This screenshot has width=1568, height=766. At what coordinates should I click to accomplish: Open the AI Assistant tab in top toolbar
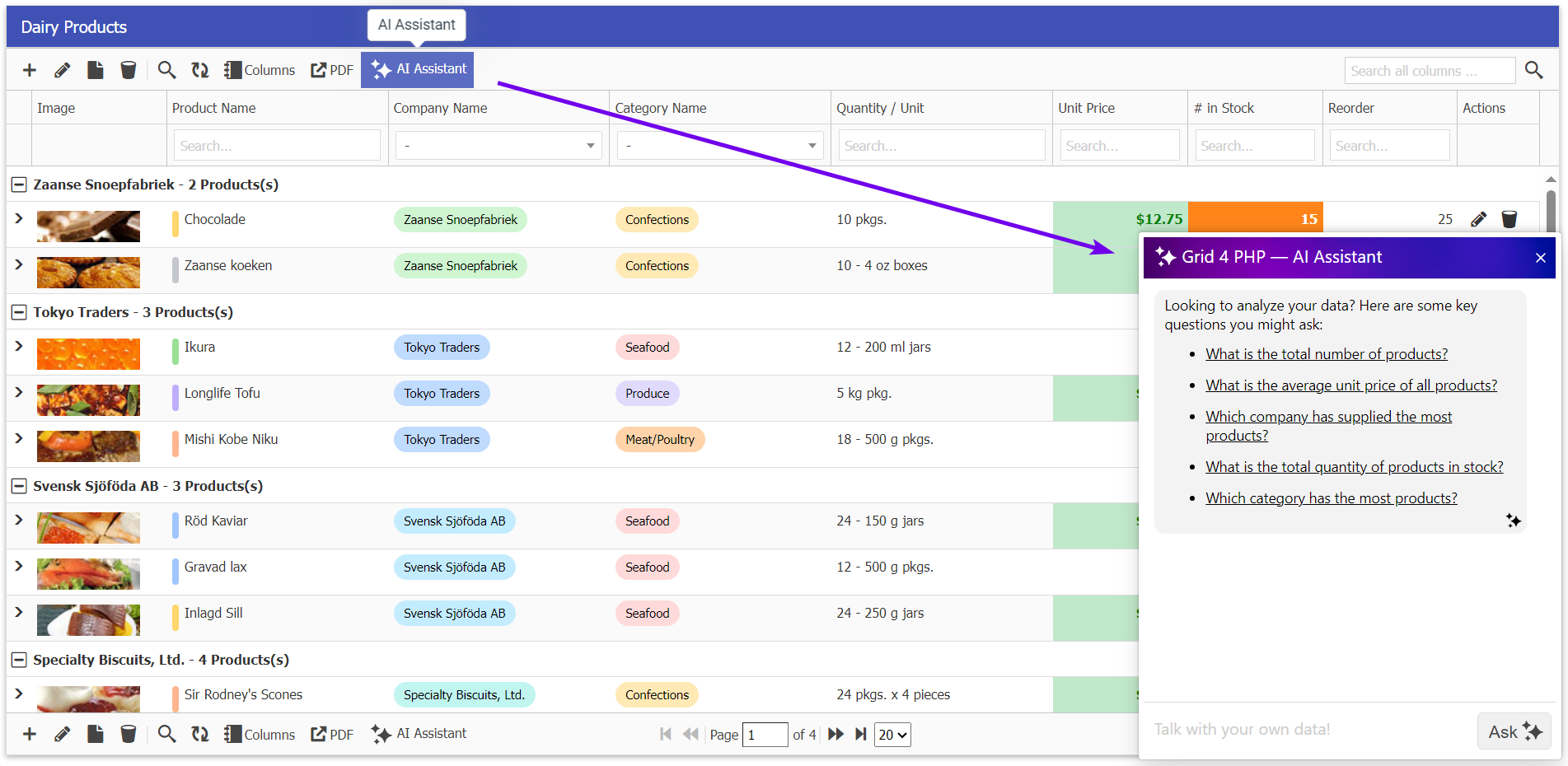click(418, 69)
